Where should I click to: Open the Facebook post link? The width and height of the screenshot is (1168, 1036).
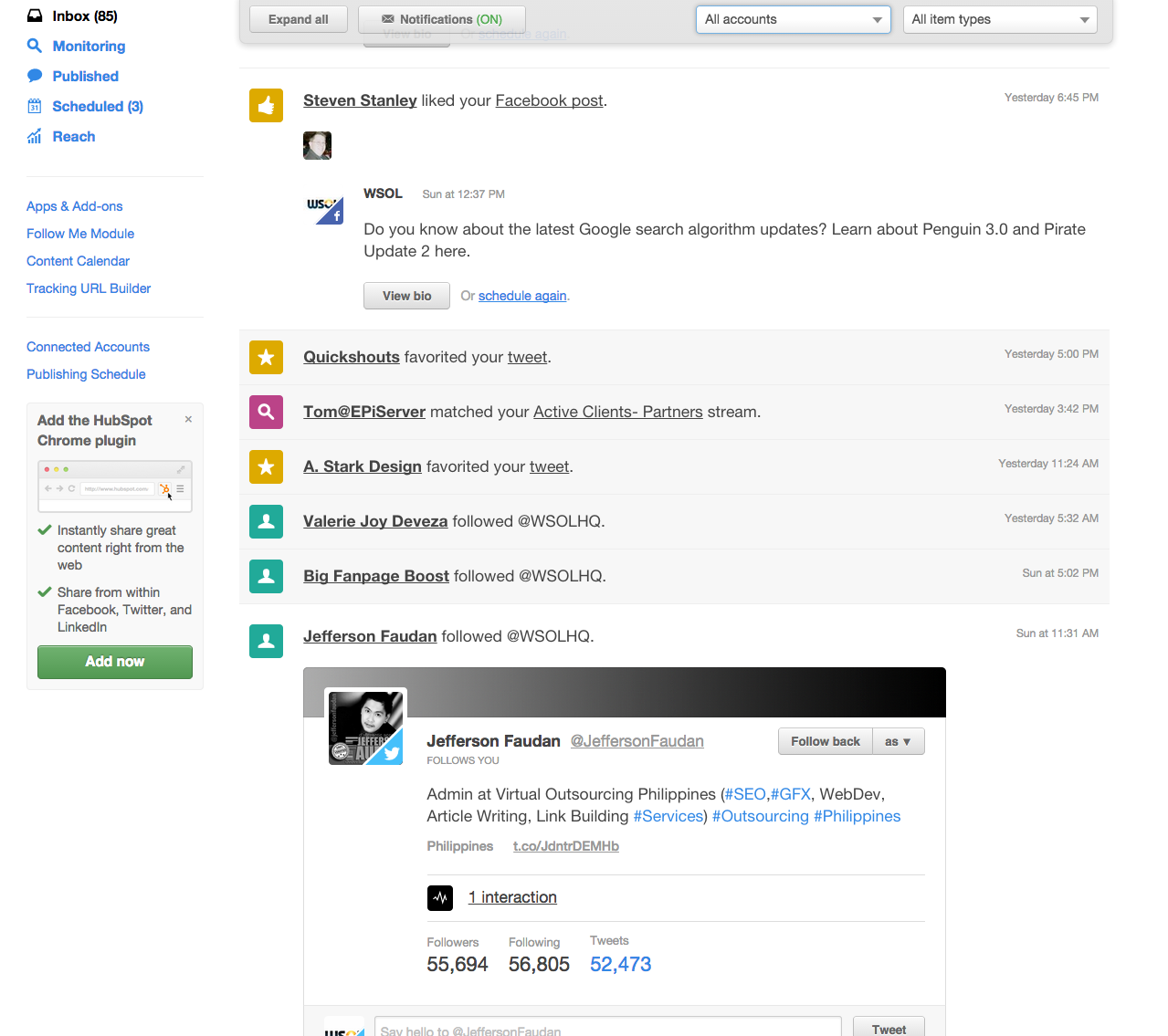click(549, 100)
